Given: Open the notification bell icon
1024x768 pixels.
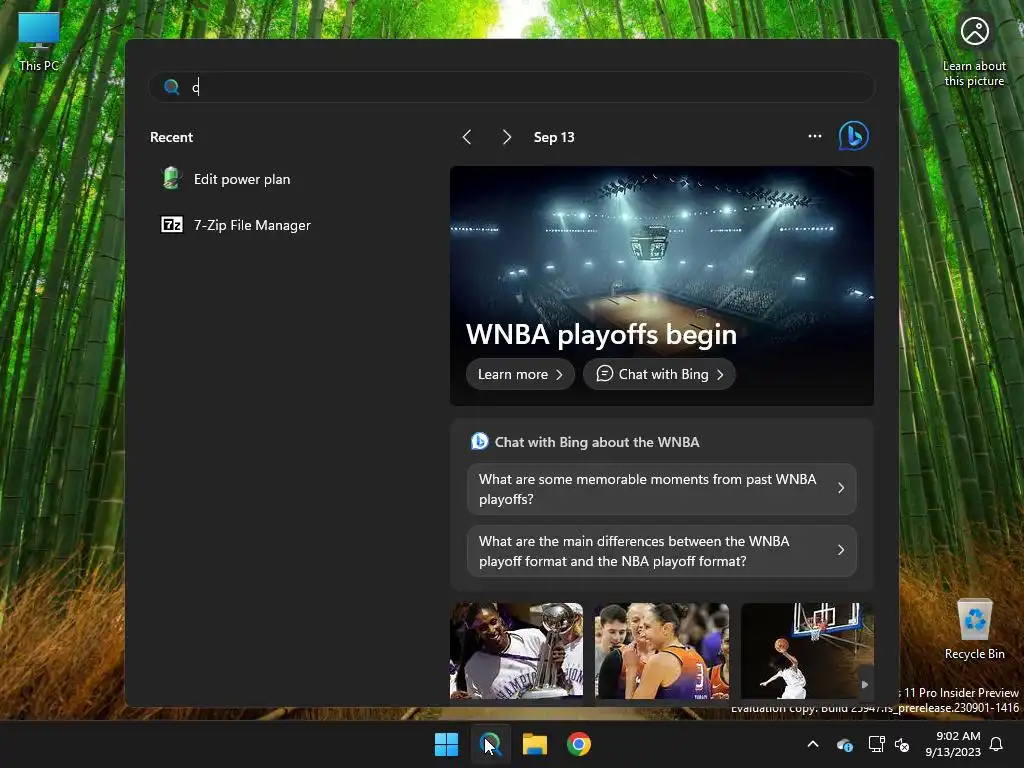Looking at the screenshot, I should click(997, 744).
